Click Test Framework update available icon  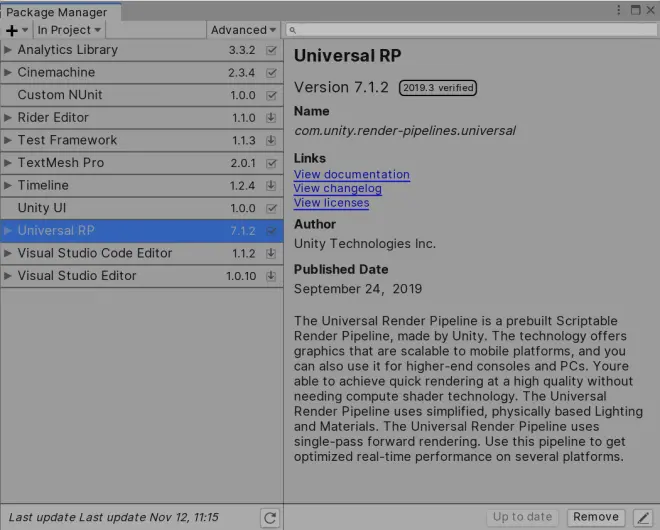[x=271, y=140]
